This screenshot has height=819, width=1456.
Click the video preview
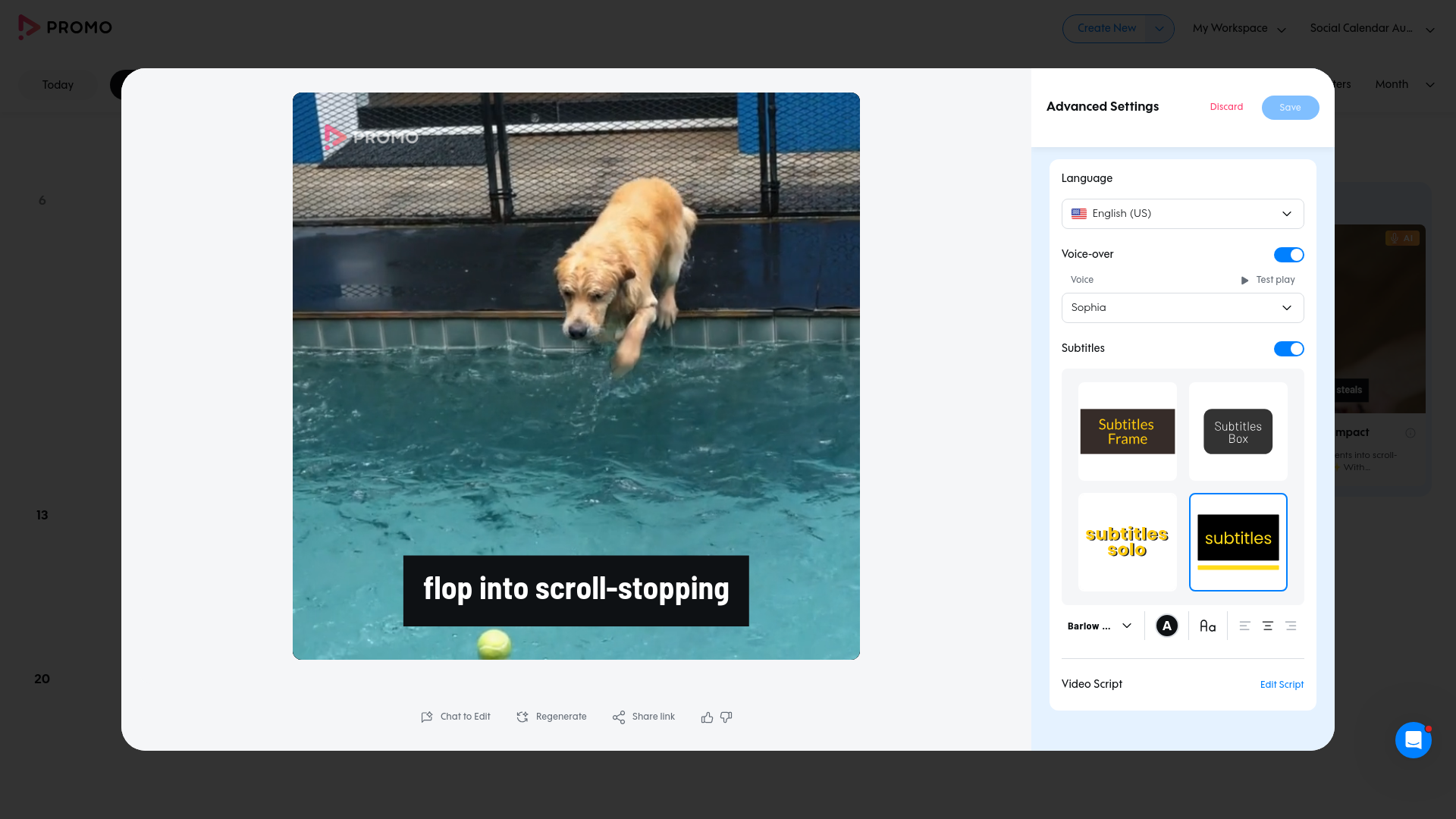[576, 376]
